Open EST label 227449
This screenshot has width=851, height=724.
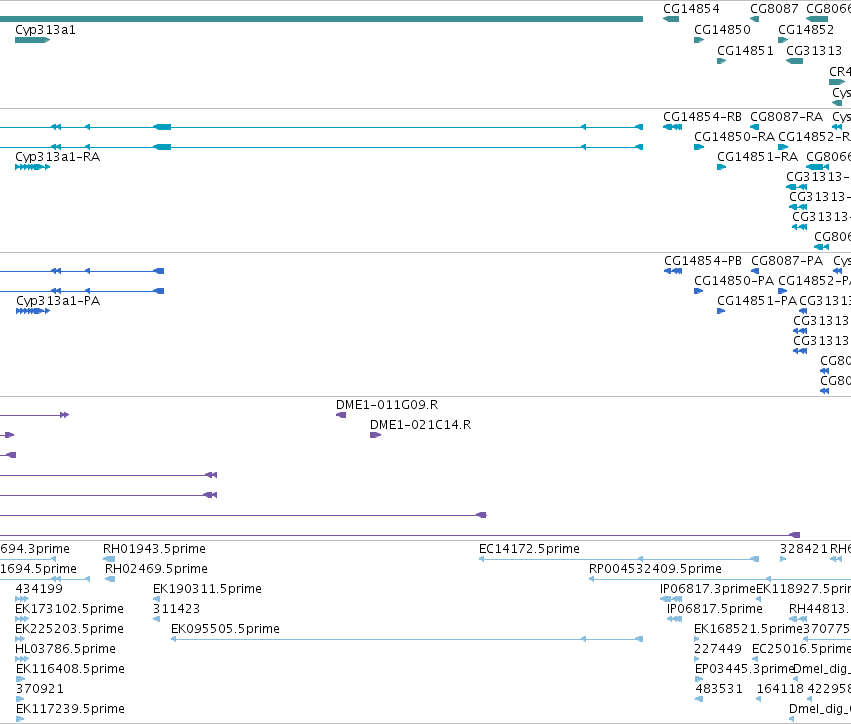[718, 649]
